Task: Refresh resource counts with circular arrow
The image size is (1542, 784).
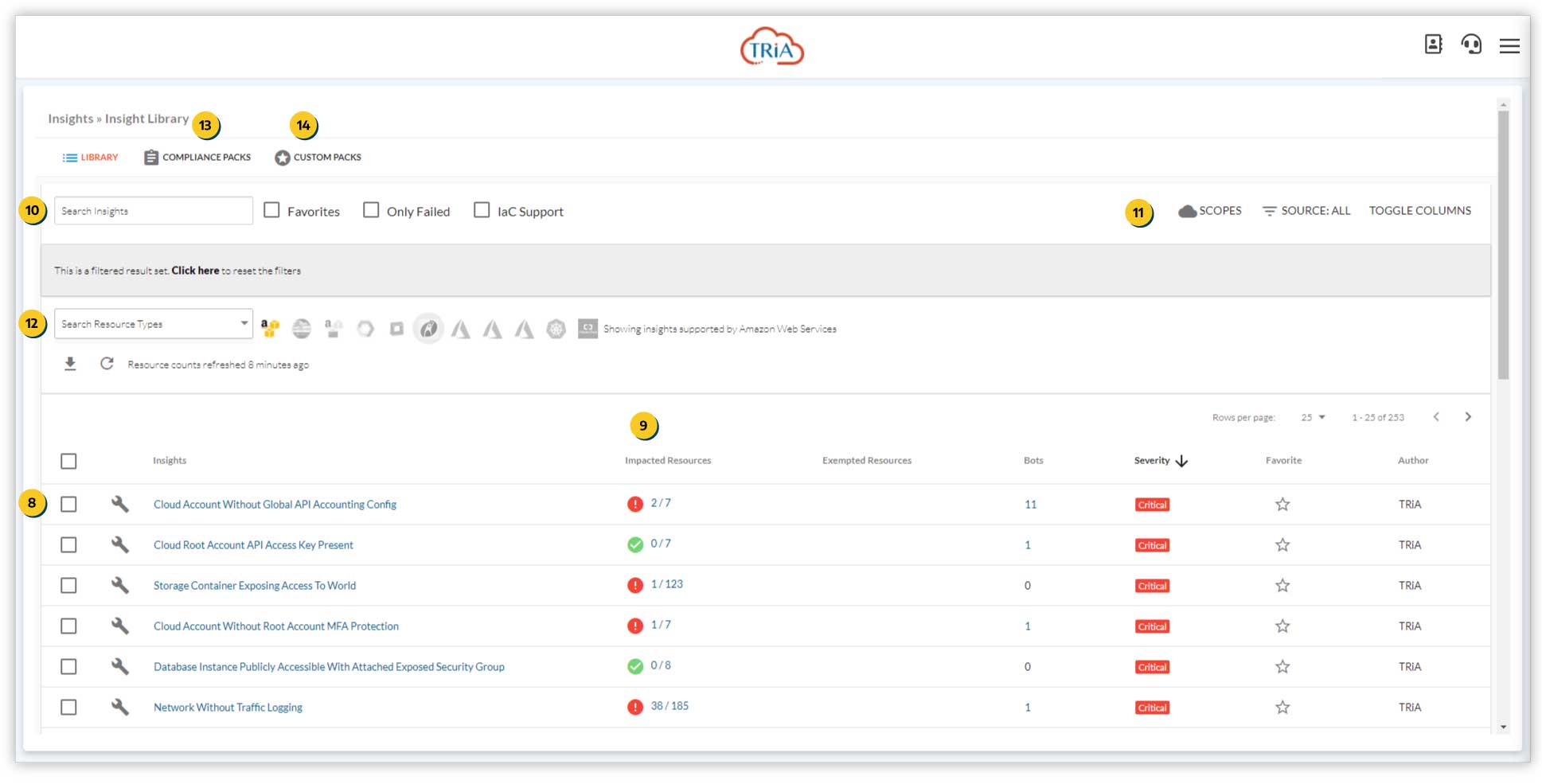Action: point(107,364)
